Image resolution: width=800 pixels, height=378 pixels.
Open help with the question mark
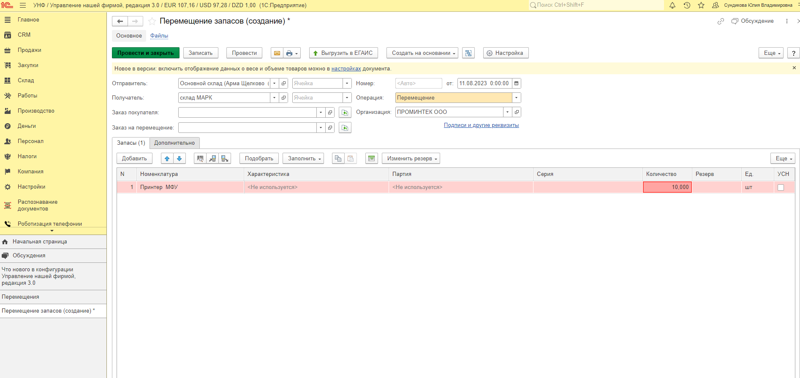(x=793, y=53)
